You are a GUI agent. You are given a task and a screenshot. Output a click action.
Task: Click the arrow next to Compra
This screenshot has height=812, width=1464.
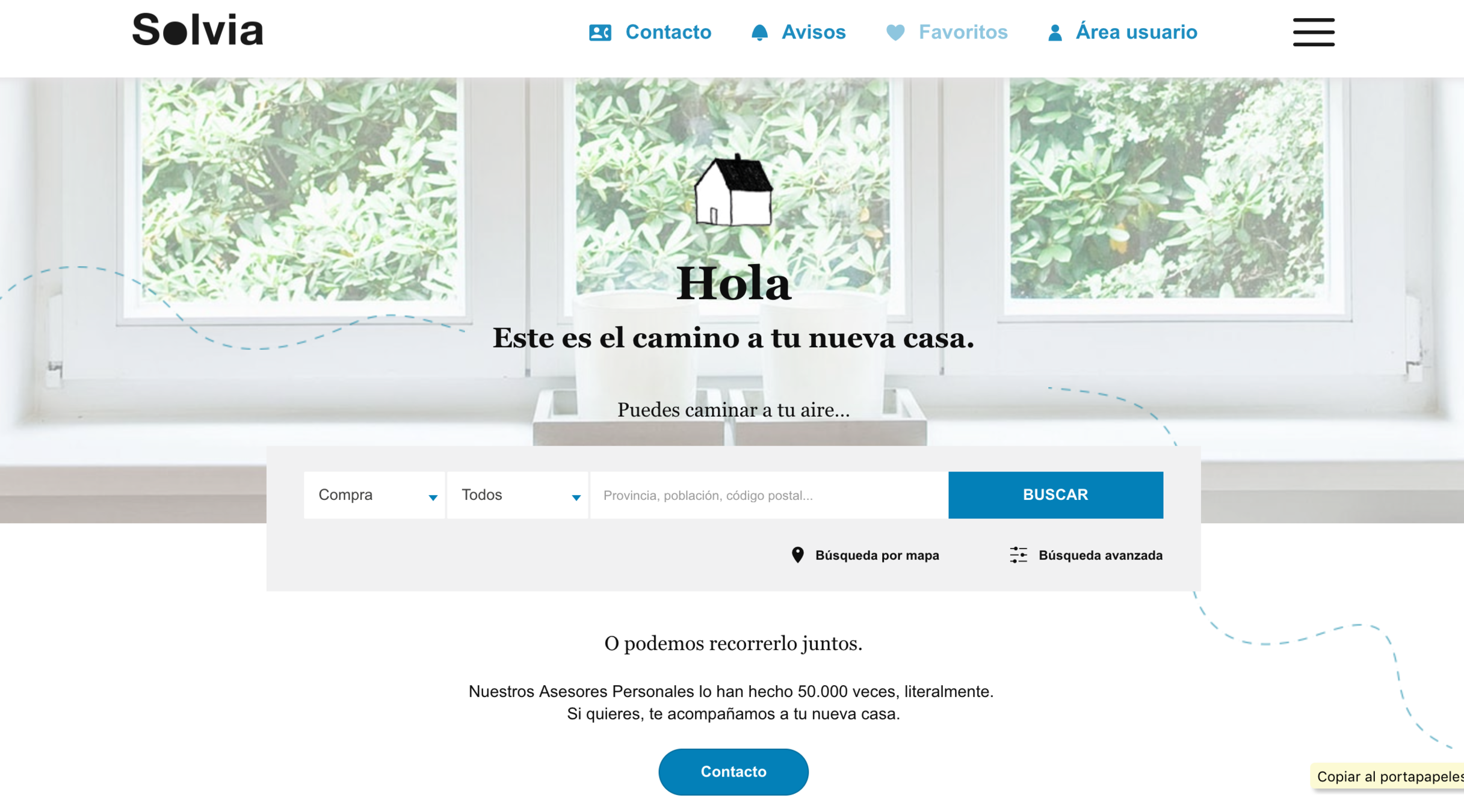(x=433, y=497)
